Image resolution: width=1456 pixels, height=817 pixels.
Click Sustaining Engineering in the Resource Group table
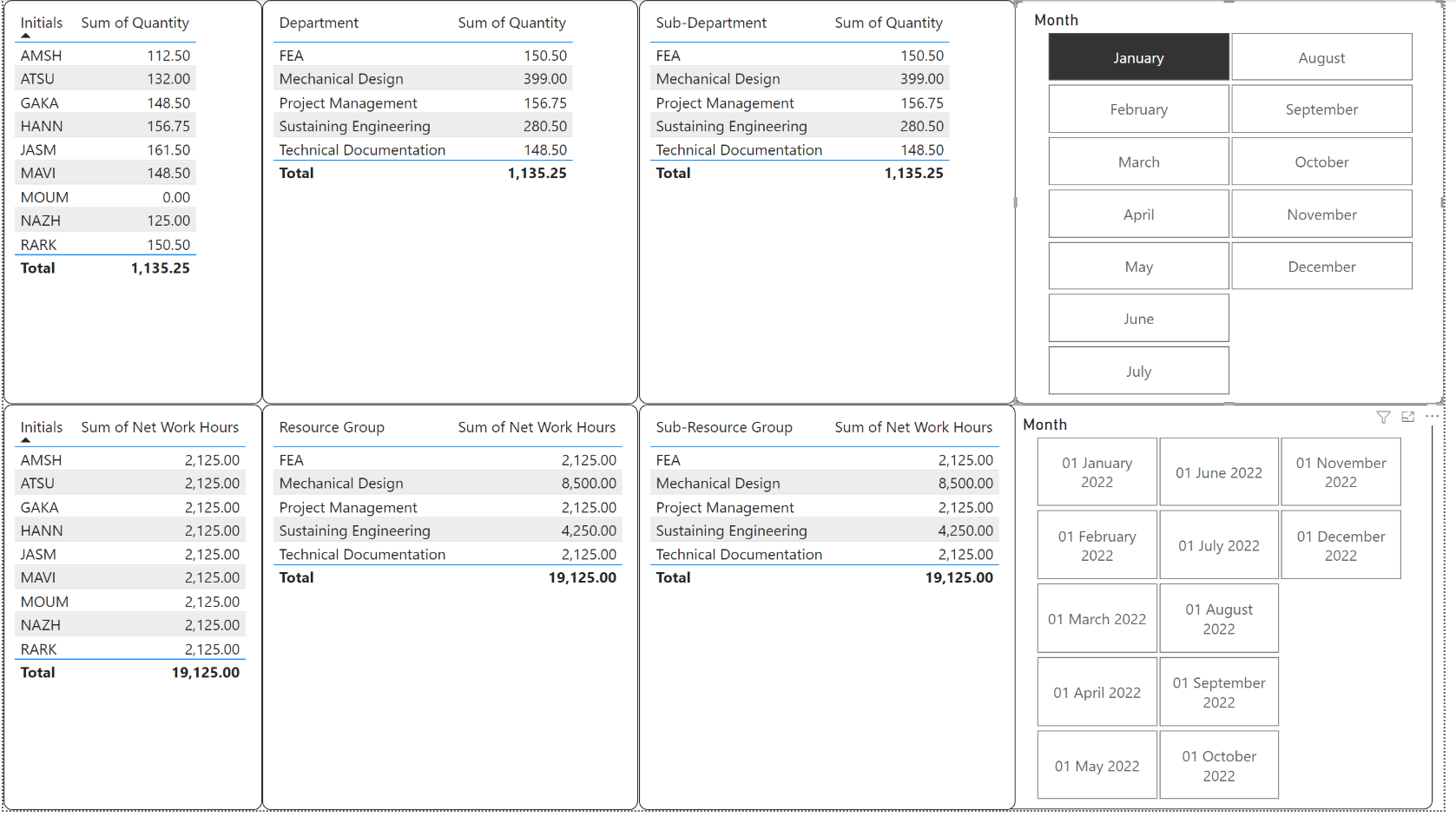coord(354,530)
